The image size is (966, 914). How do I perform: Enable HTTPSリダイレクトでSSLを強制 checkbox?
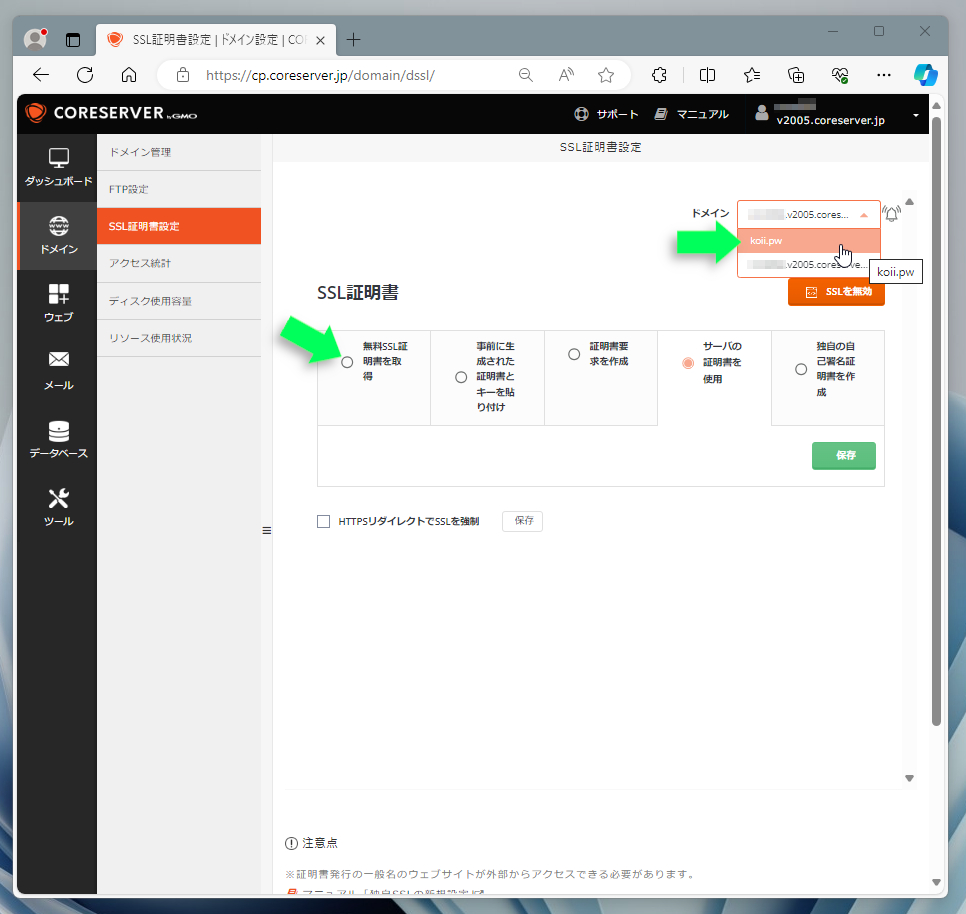tap(323, 522)
